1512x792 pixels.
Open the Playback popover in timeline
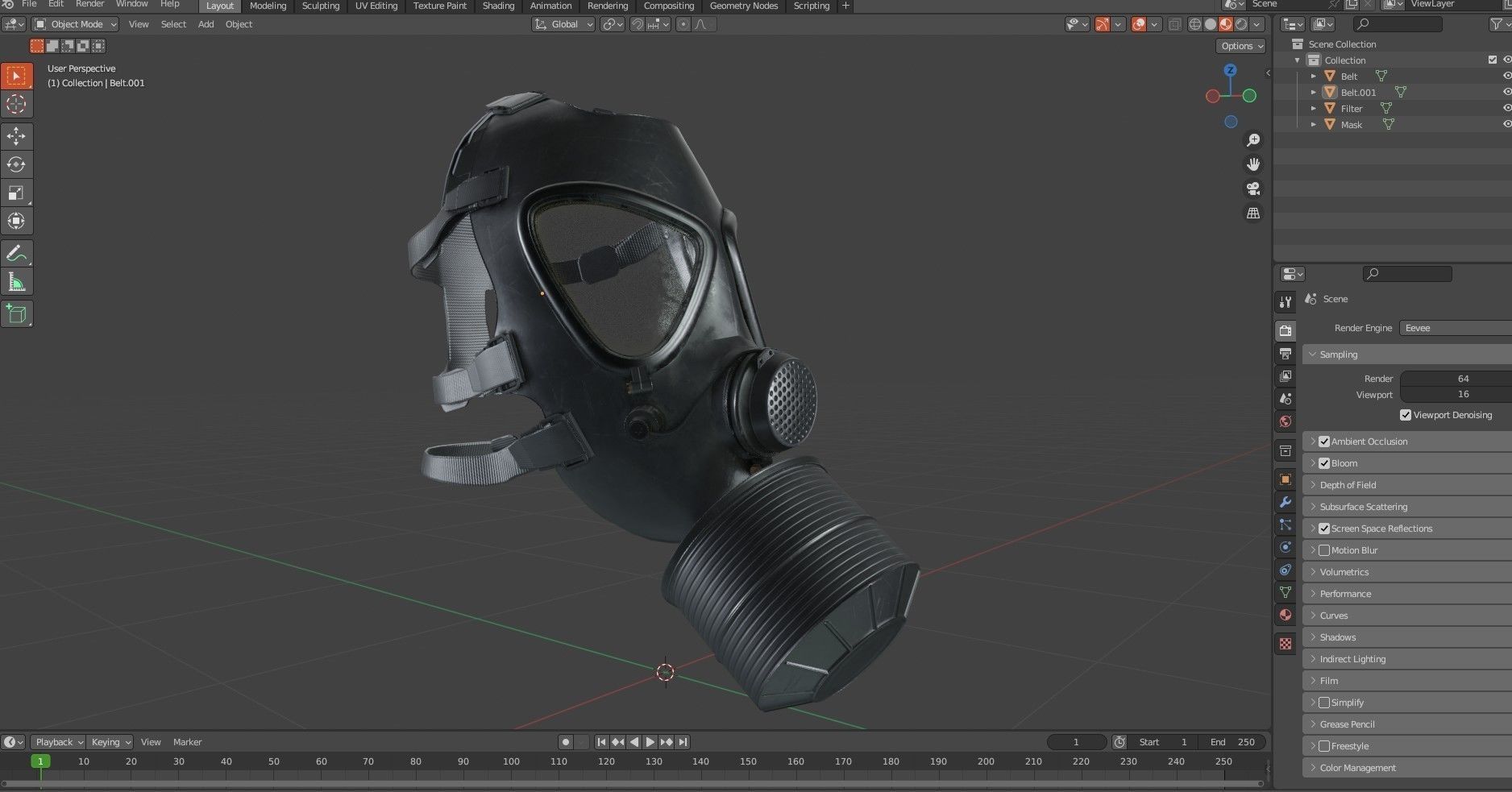(x=60, y=742)
